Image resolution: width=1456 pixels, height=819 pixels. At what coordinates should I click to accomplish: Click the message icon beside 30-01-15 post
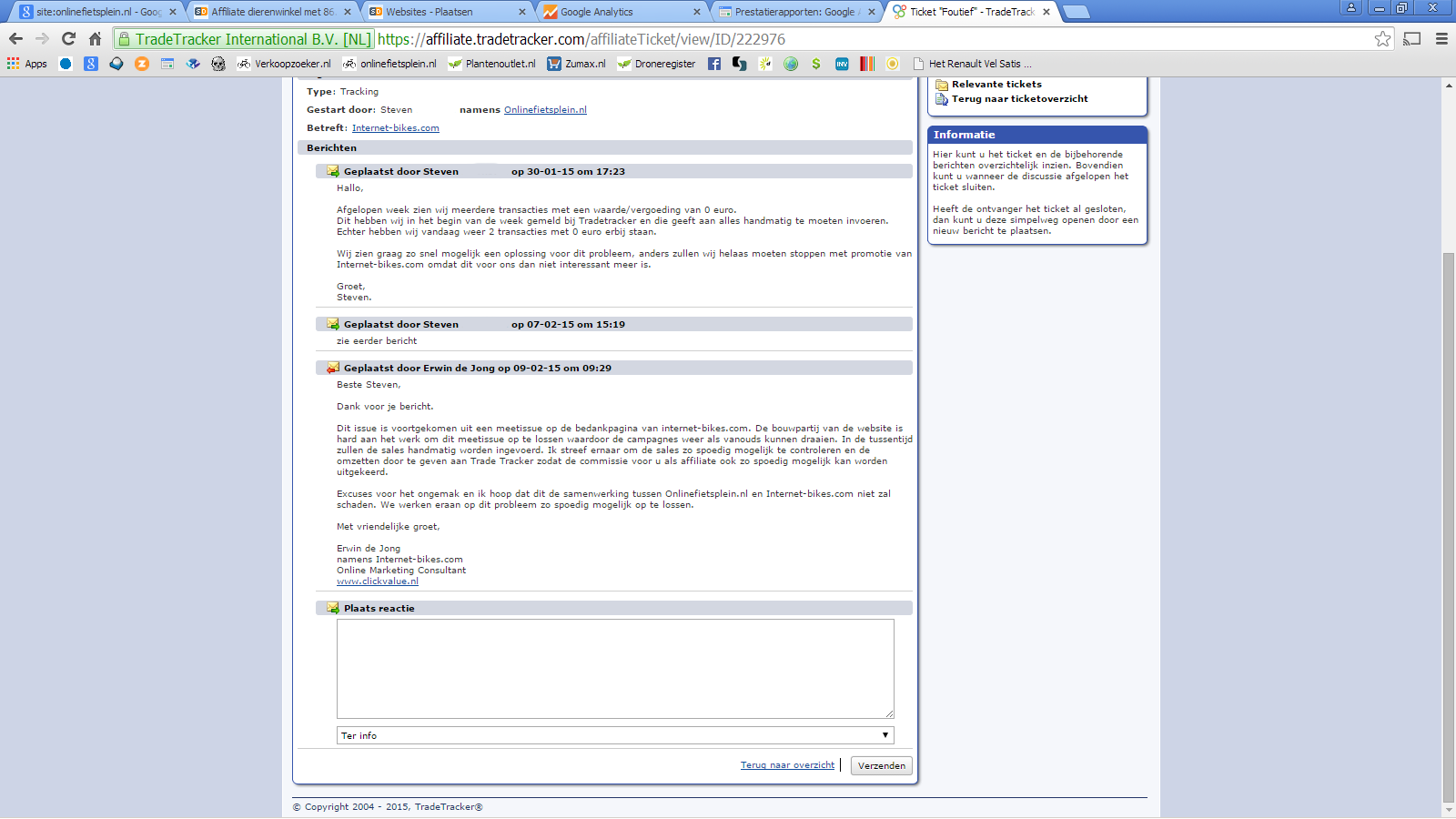pyautogui.click(x=333, y=171)
